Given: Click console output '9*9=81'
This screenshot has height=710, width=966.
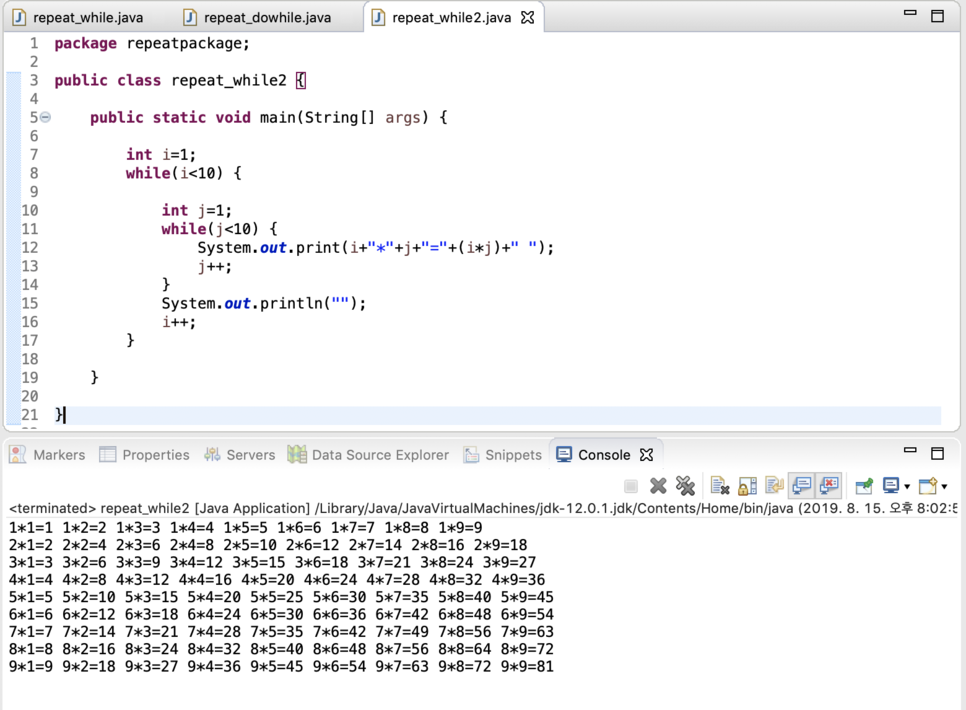Looking at the screenshot, I should click(527, 666).
